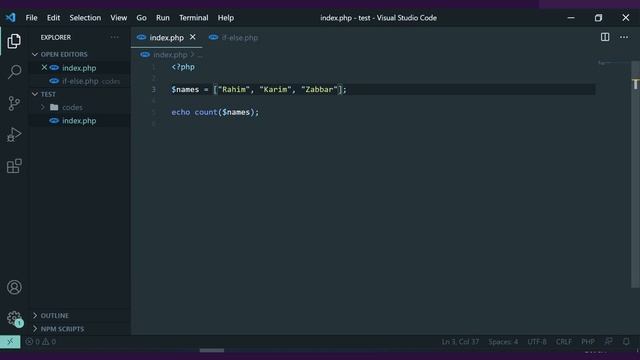The width and height of the screenshot is (640, 360).
Task: Open the Run and Debug view
Action: click(x=14, y=134)
